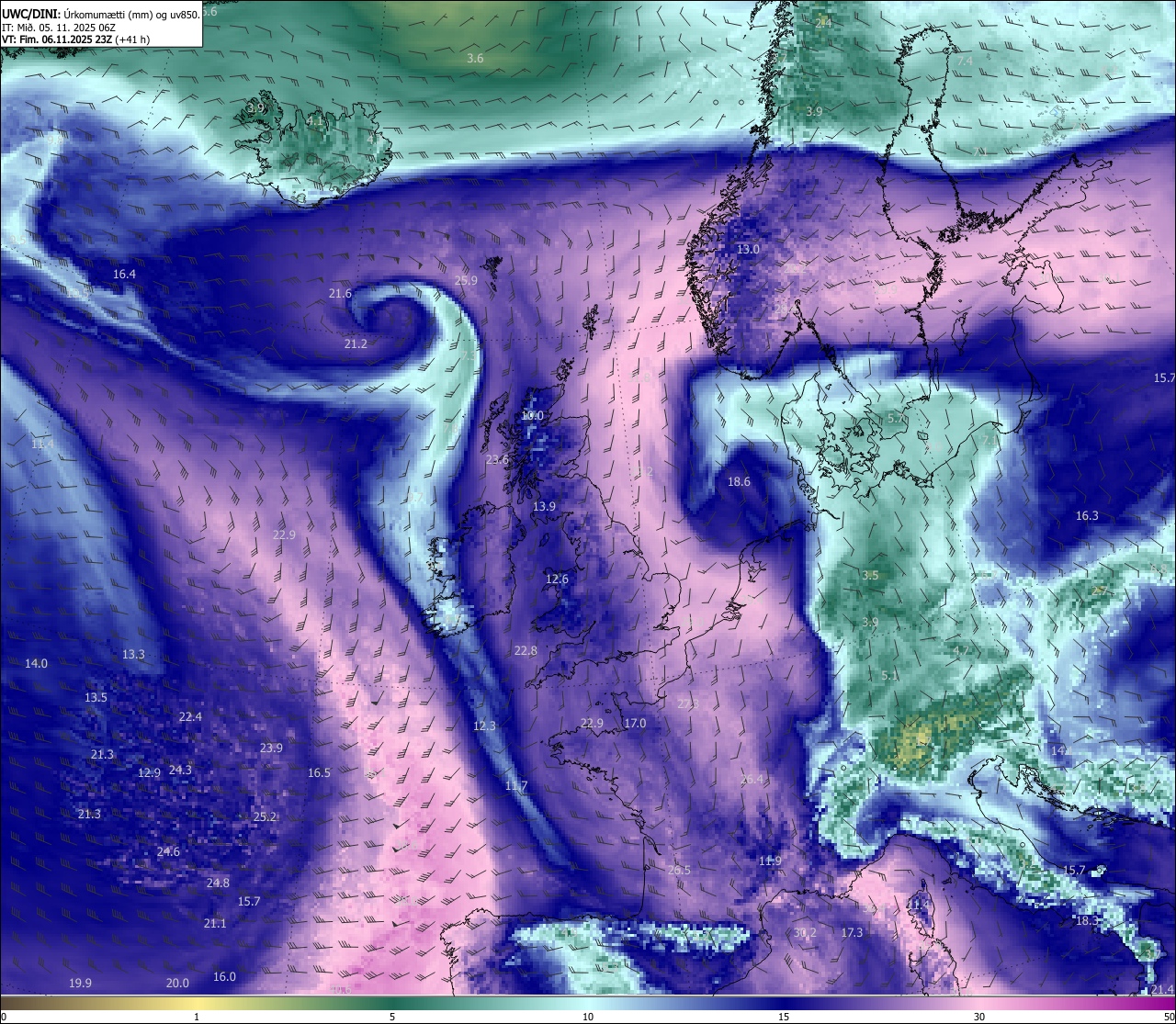This screenshot has height=1024, width=1176.
Task: Click the 30.2 value in the Mediterranean
Action: point(805,933)
